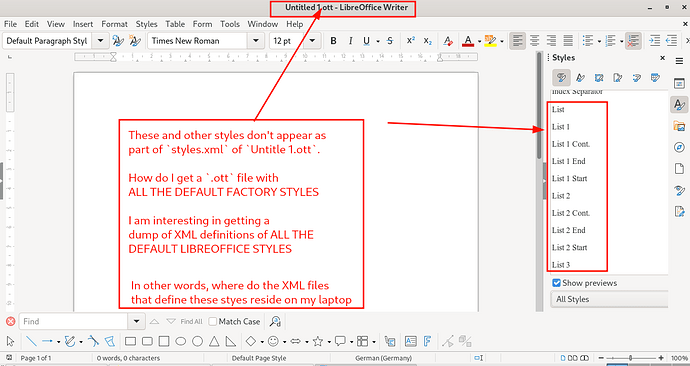Click the Find text field

point(73,322)
